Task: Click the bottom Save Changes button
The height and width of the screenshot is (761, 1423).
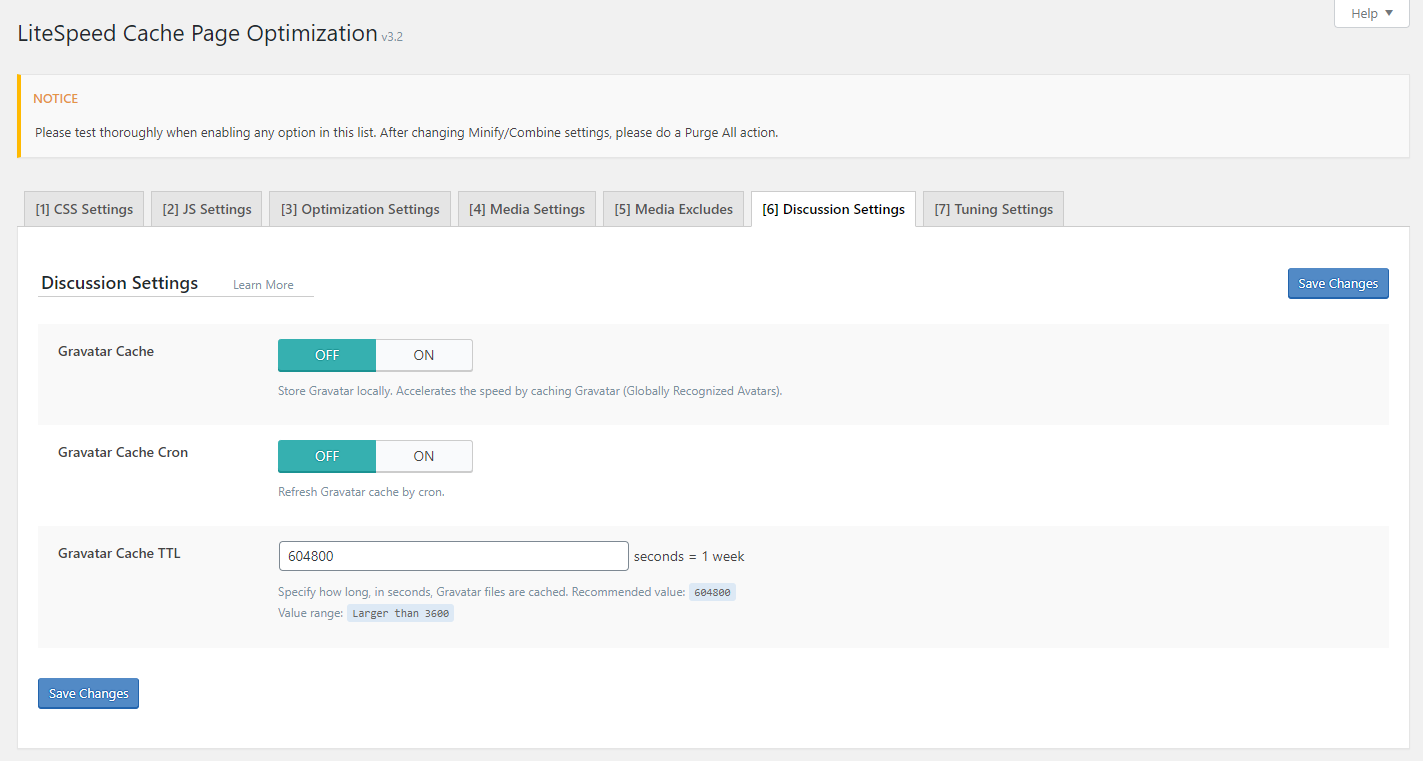Action: coord(88,693)
